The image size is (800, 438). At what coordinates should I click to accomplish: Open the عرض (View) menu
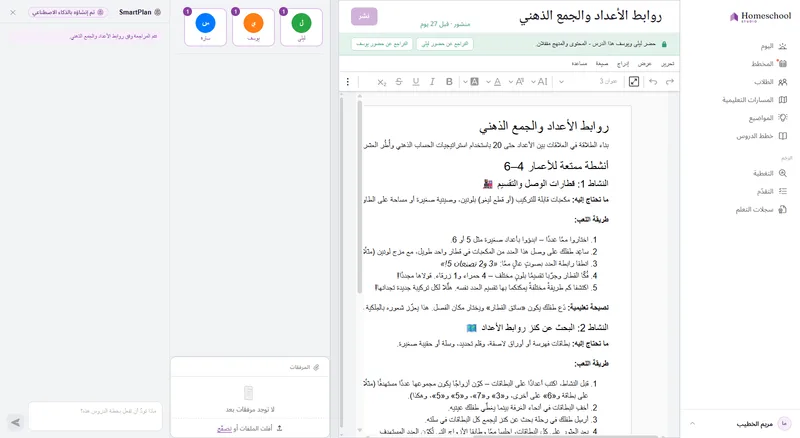tap(644, 64)
